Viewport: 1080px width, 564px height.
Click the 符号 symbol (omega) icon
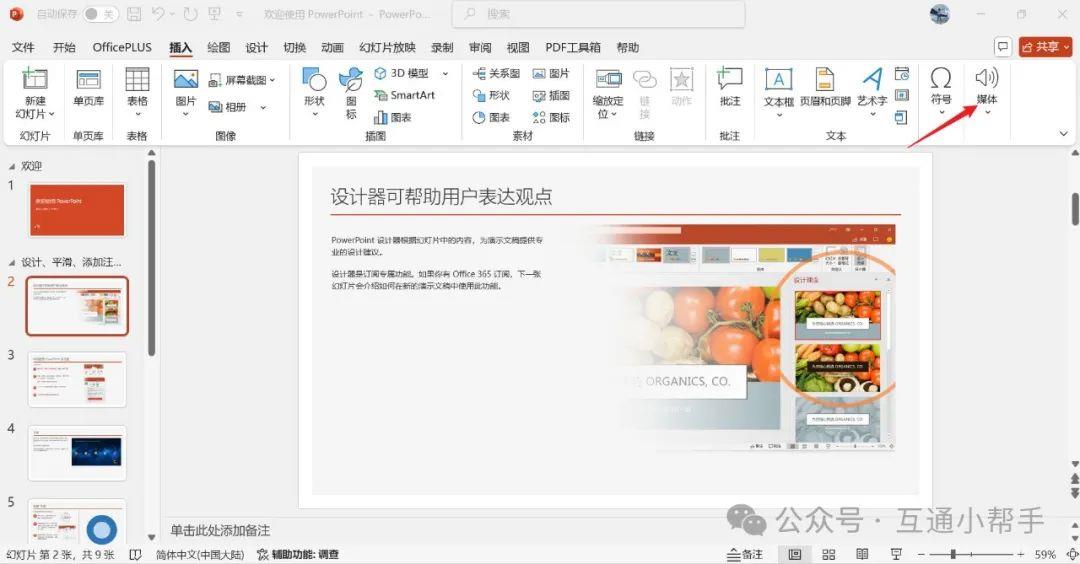pyautogui.click(x=941, y=78)
